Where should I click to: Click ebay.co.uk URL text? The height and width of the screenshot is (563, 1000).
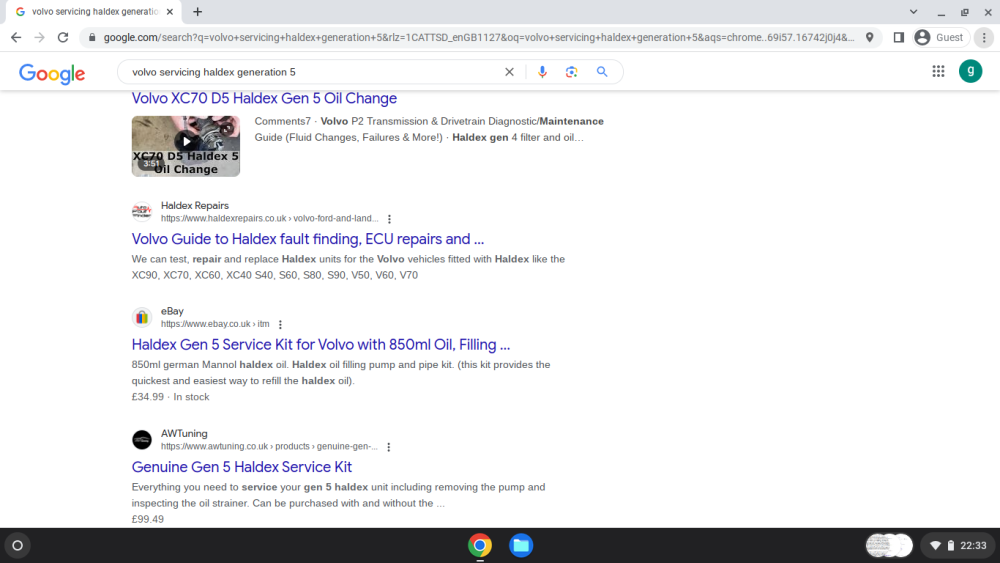215,324
